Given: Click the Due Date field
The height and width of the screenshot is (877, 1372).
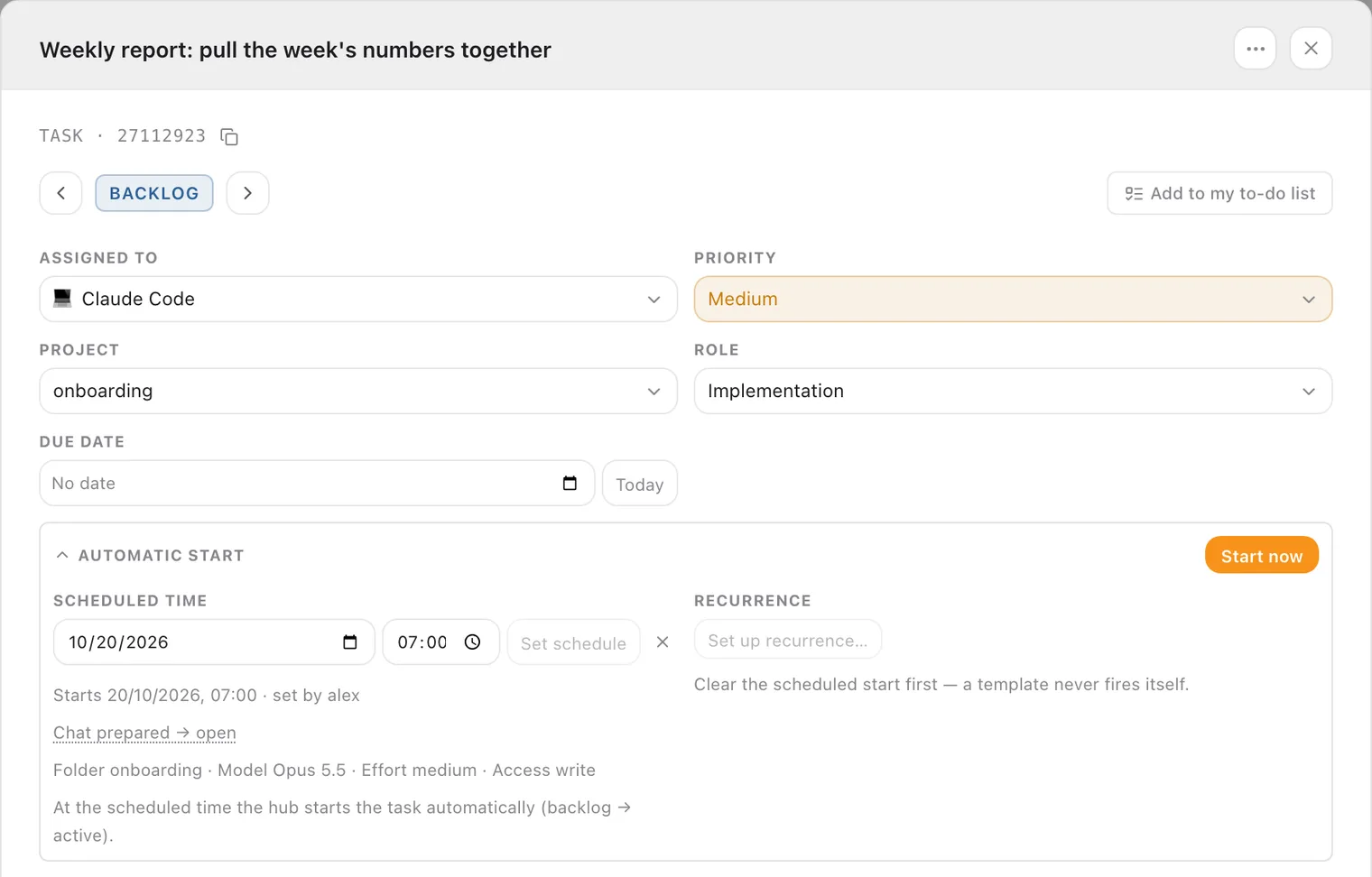Looking at the screenshot, I should [317, 483].
